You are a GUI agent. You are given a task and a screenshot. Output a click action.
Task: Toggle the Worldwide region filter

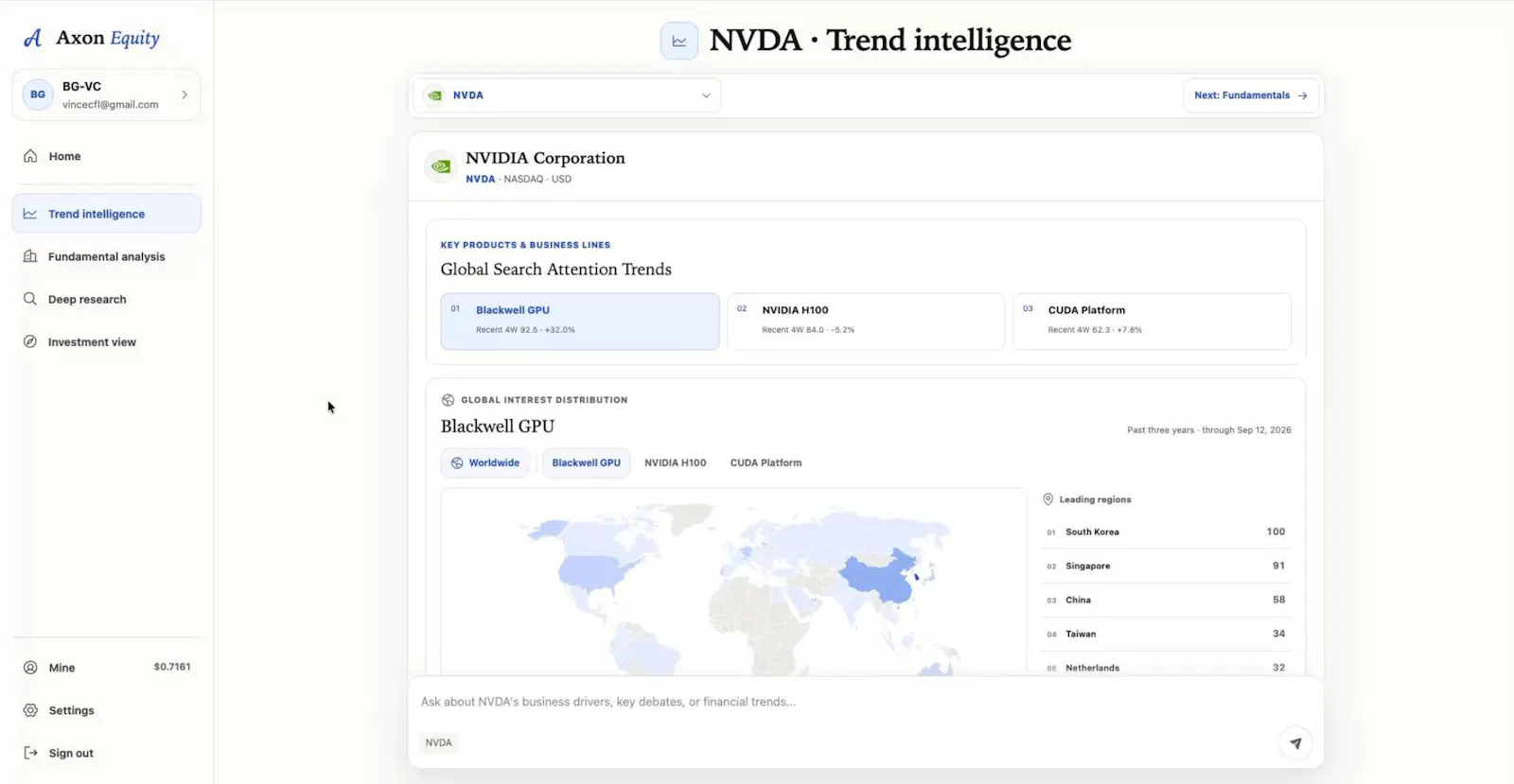(x=484, y=463)
